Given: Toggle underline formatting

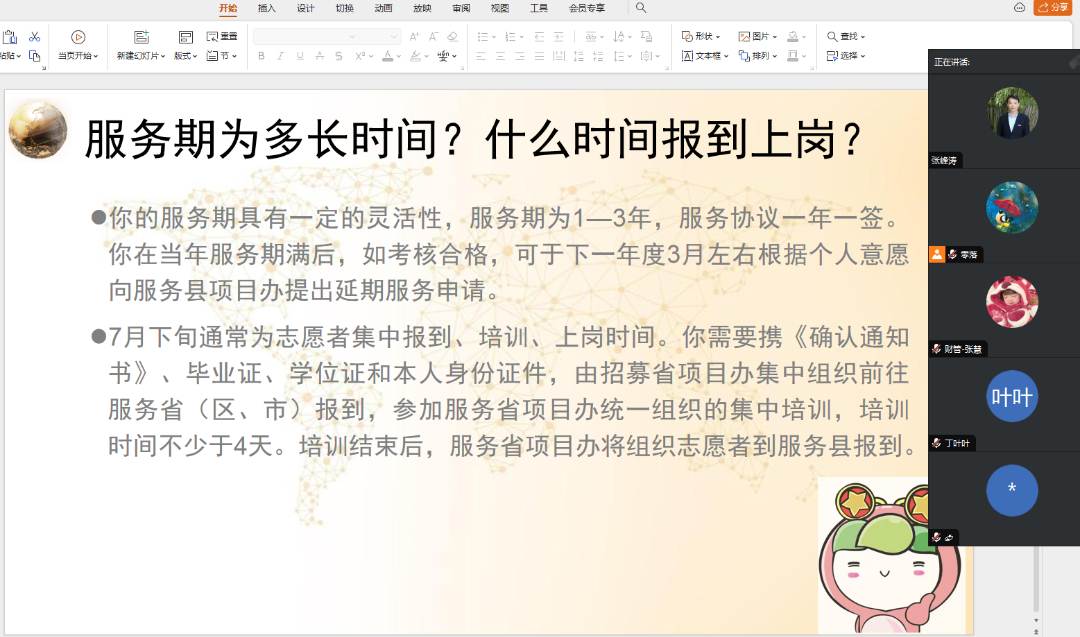Looking at the screenshot, I should click(x=299, y=56).
